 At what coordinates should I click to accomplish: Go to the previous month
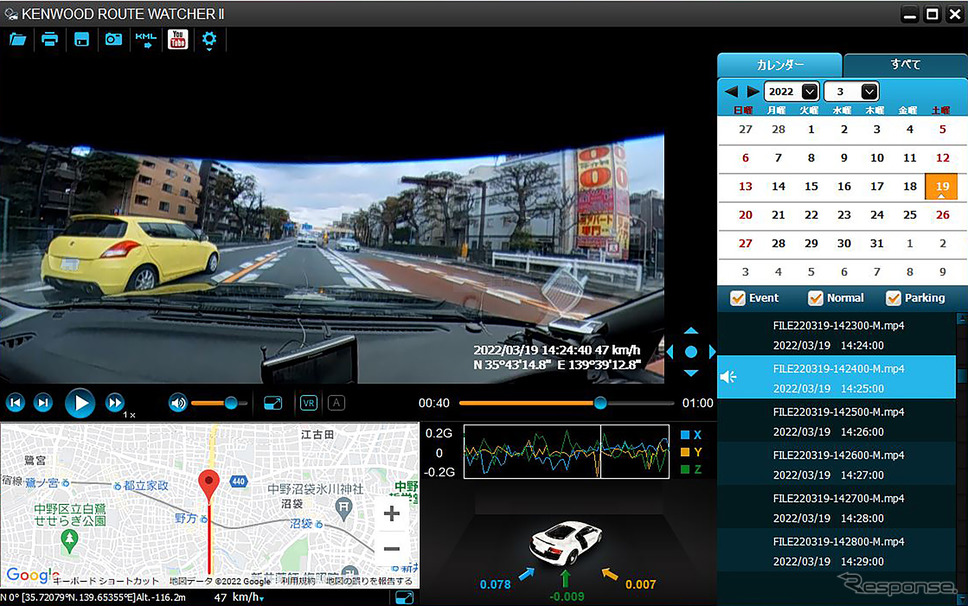732,91
